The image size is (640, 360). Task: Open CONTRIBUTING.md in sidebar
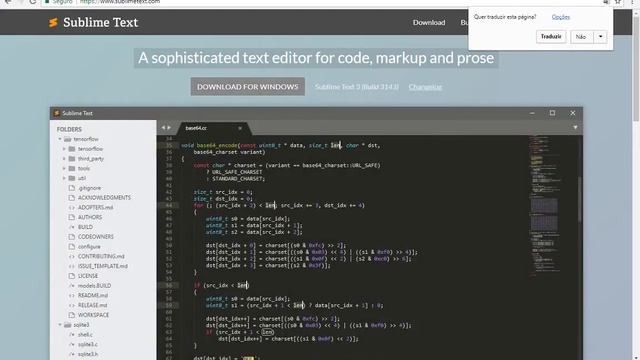pyautogui.click(x=101, y=256)
